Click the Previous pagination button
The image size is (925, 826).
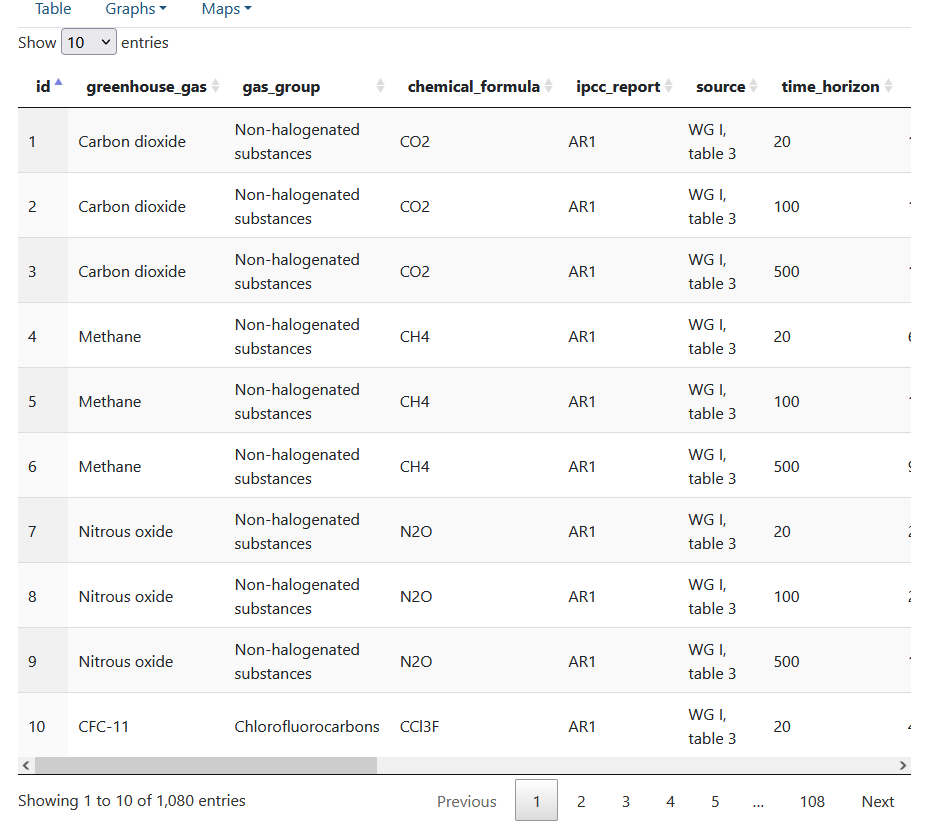467,801
